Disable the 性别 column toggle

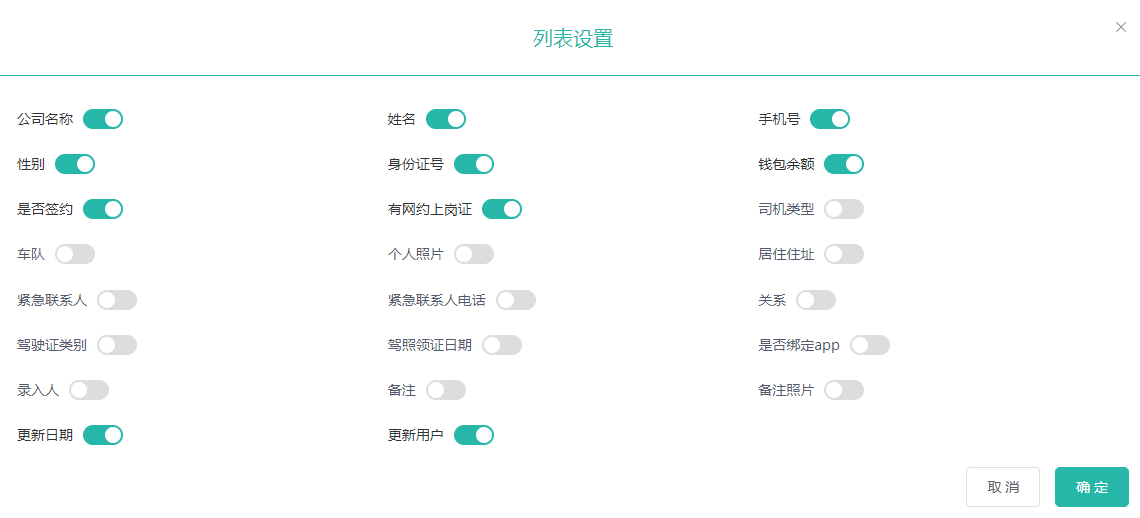point(75,165)
